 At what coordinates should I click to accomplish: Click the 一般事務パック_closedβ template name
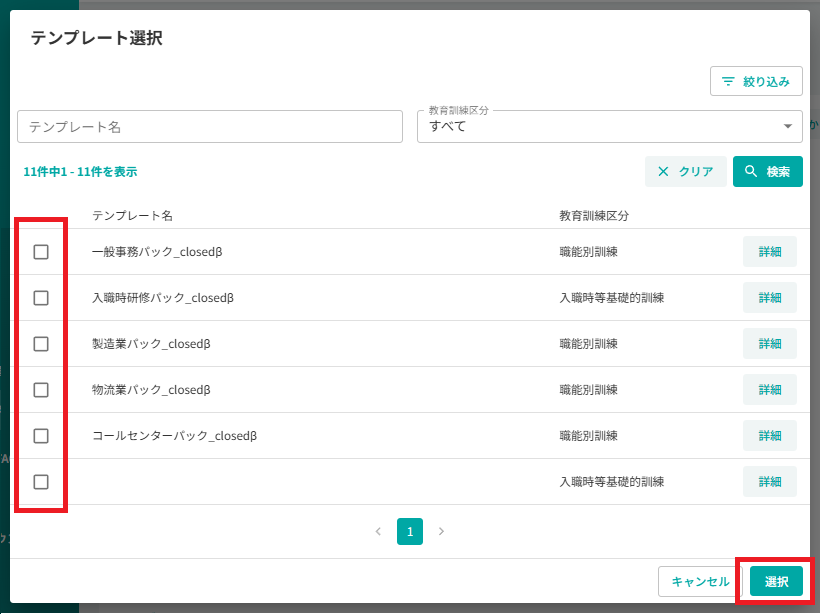click(157, 252)
